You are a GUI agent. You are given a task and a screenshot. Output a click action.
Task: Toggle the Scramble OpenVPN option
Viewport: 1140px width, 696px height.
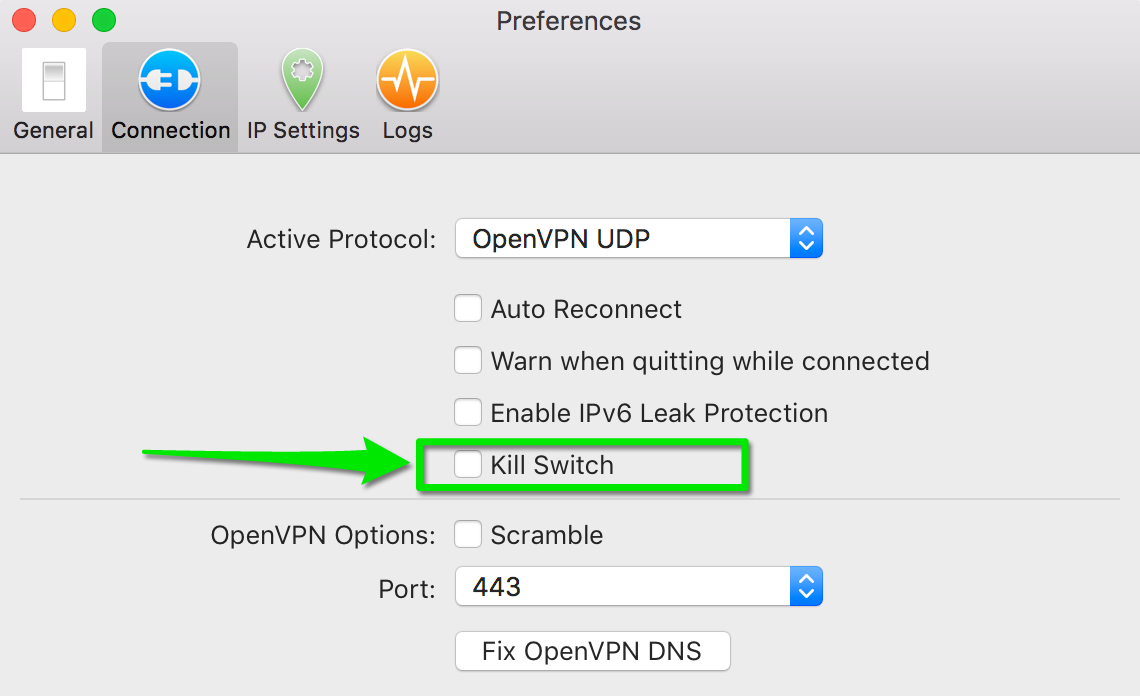pyautogui.click(x=468, y=535)
